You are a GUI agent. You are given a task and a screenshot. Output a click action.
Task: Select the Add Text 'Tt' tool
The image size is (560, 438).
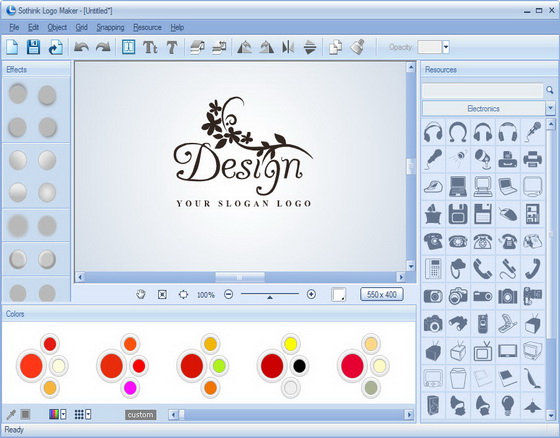[150, 47]
